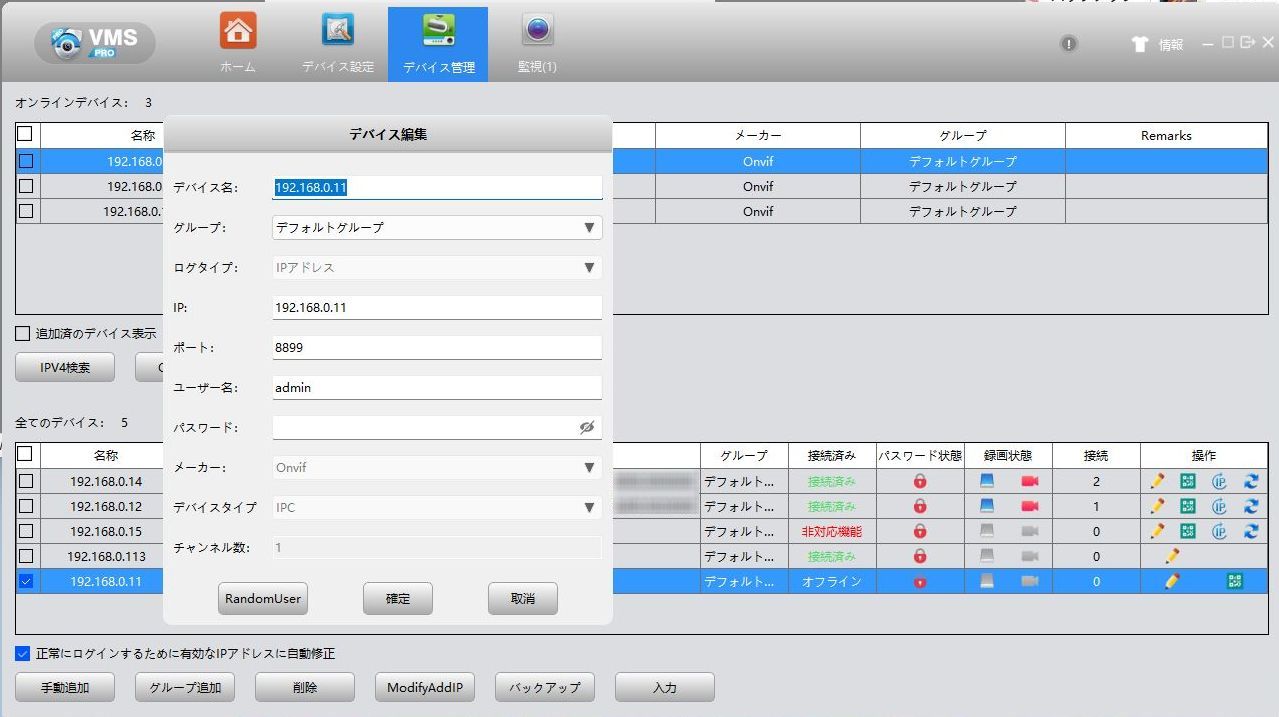
Task: Enable the 追加済のデバイス表示 checkbox
Action: (23, 334)
